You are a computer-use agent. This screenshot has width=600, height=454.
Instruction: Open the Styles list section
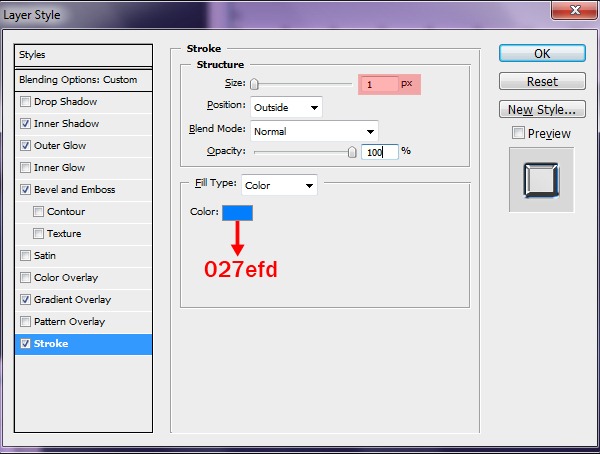pyautogui.click(x=83, y=55)
